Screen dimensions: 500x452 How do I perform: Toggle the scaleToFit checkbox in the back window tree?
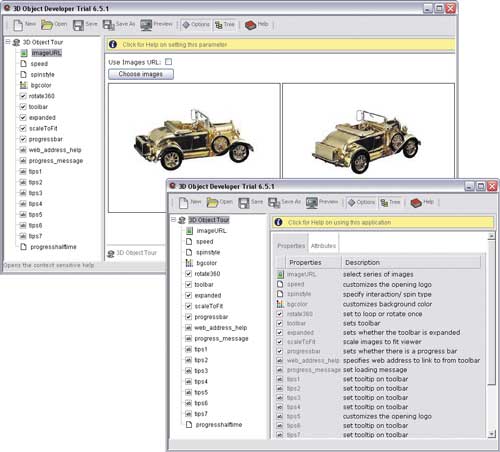coord(23,128)
